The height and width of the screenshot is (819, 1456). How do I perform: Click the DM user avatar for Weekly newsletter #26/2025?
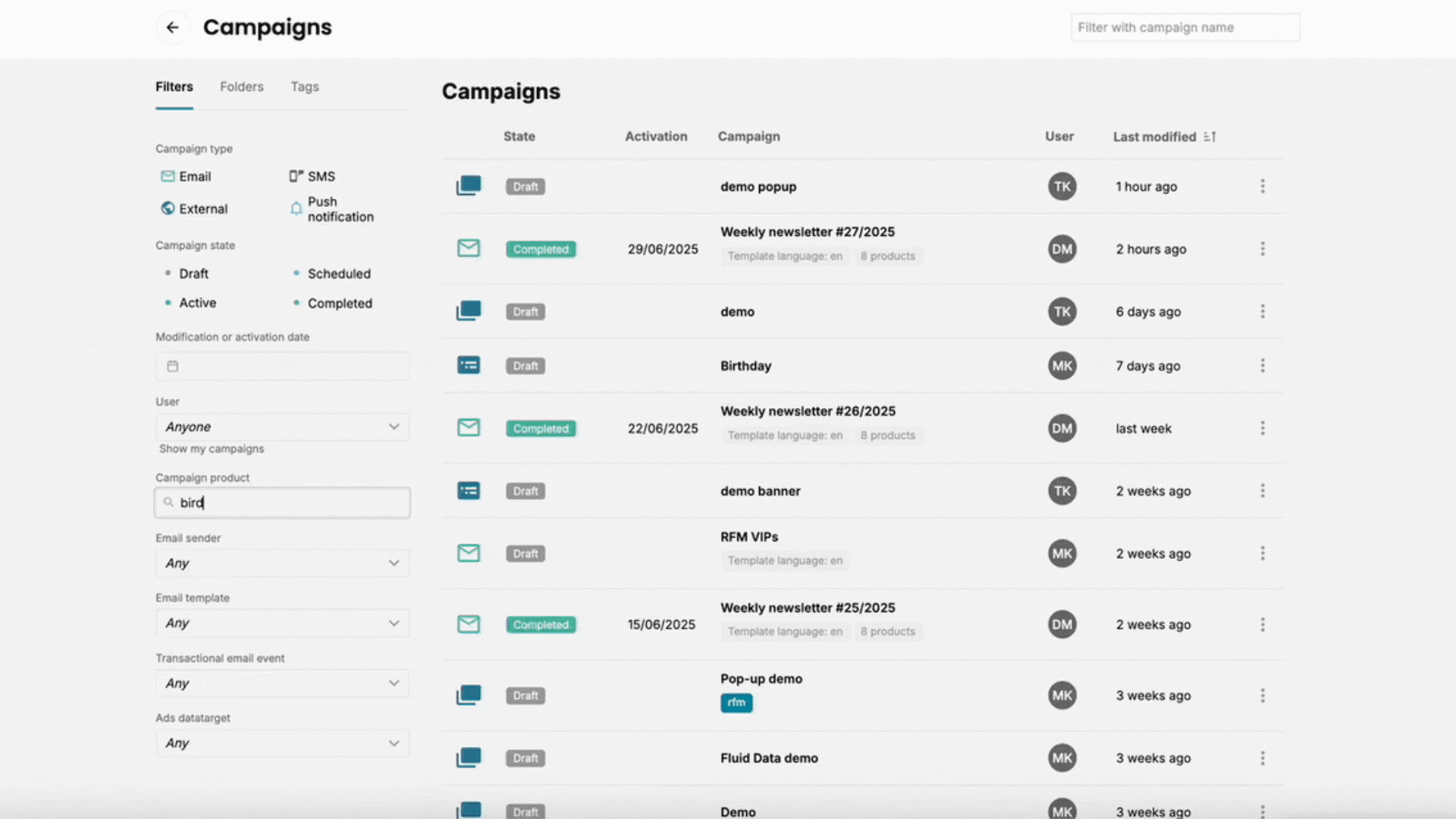[1062, 428]
